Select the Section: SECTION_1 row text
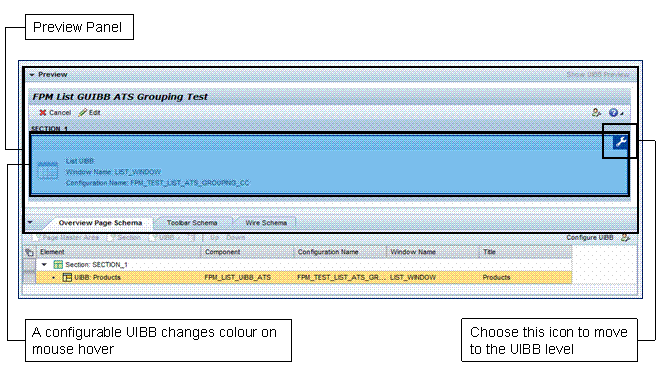662x374 pixels. (96, 265)
